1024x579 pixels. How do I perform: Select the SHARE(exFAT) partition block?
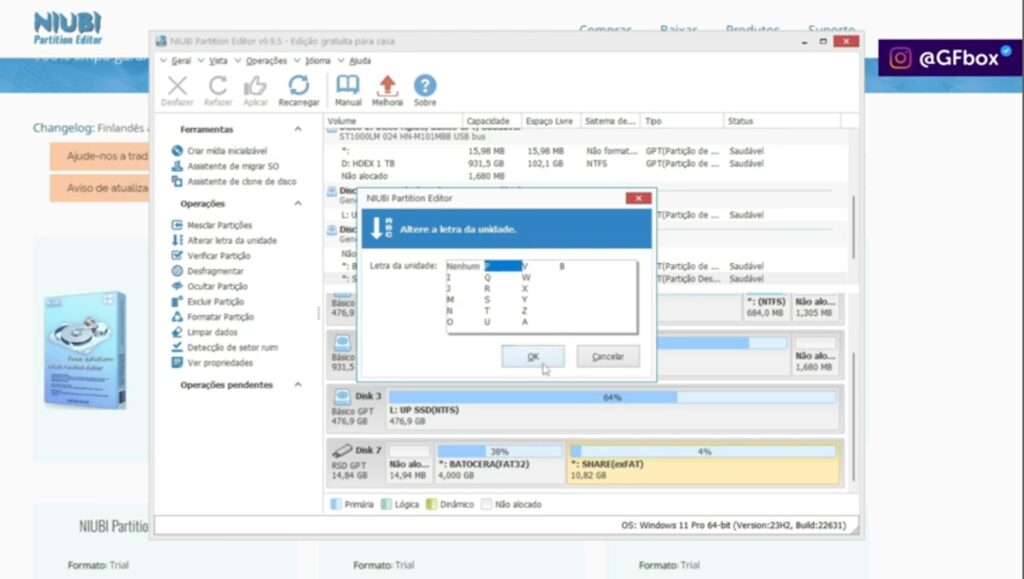click(704, 463)
